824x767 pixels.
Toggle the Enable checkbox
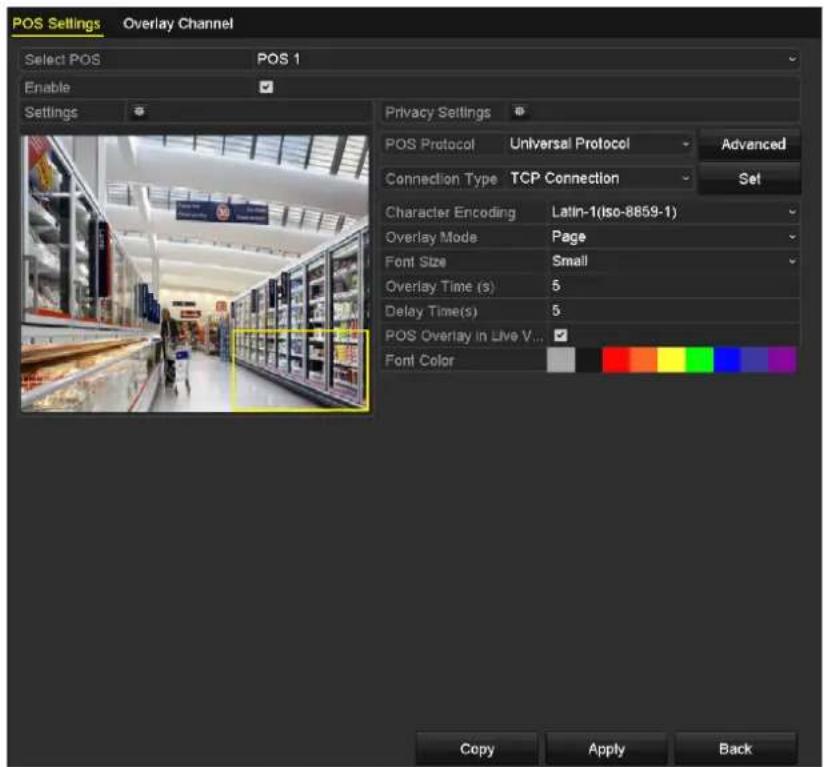pyautogui.click(x=266, y=87)
